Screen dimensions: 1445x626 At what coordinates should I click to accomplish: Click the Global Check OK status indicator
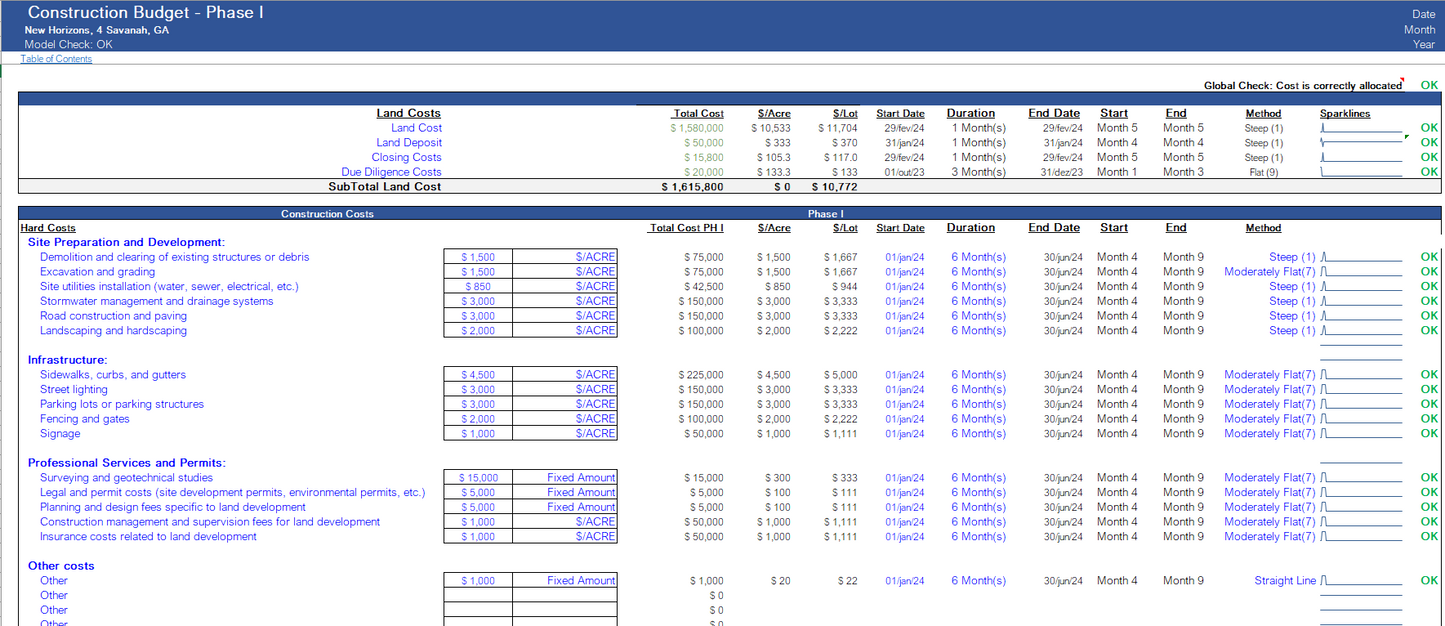[x=1429, y=86]
